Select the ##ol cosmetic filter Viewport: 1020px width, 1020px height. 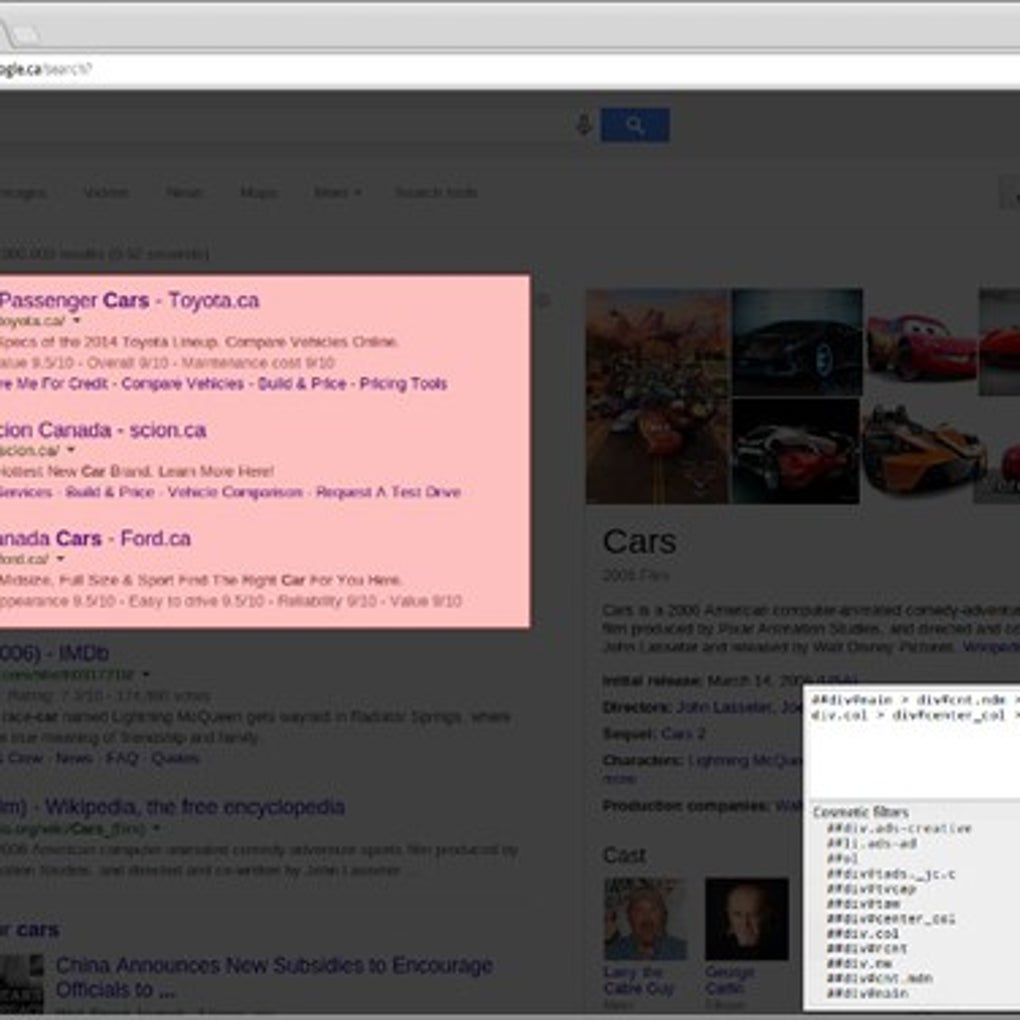pos(842,859)
